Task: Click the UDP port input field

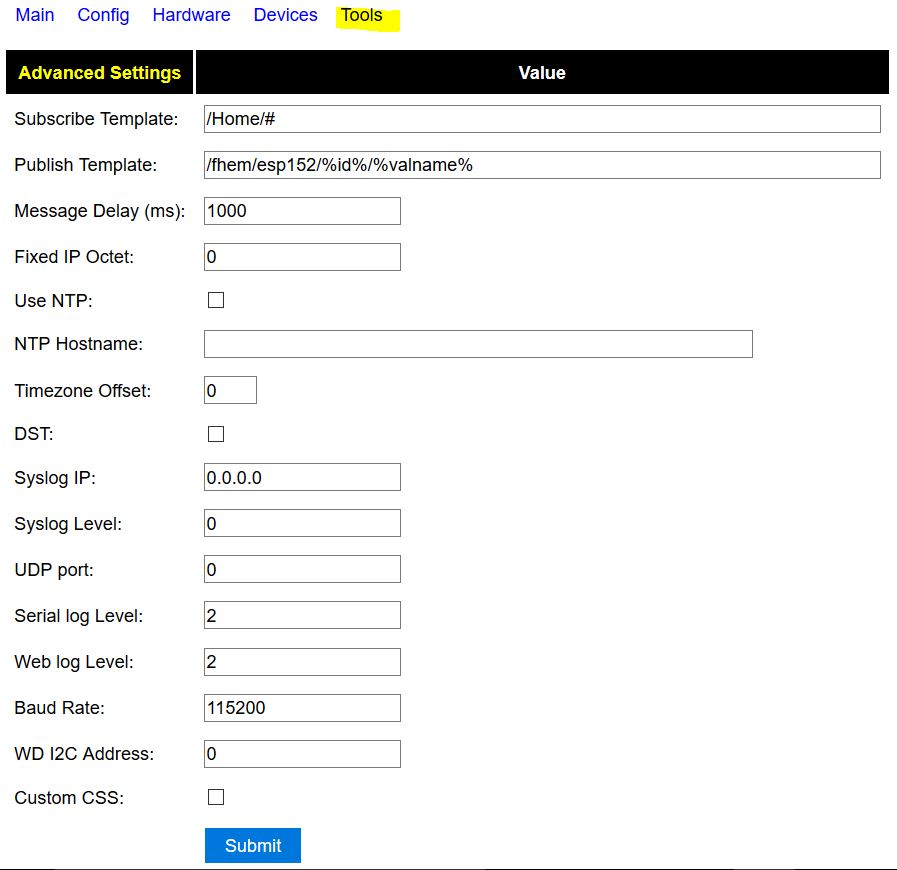Action: (302, 569)
